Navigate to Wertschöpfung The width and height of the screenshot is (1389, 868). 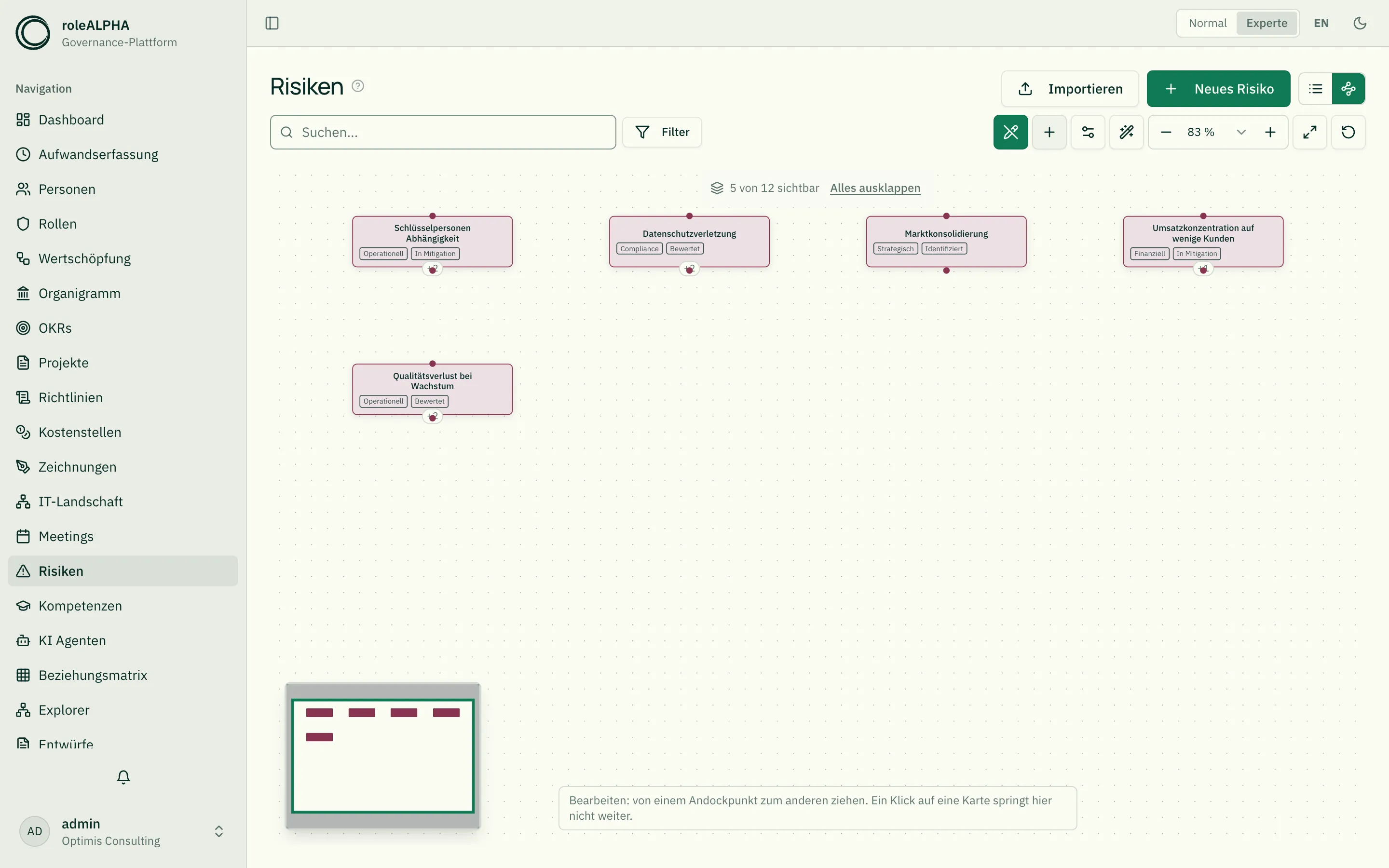click(123, 258)
